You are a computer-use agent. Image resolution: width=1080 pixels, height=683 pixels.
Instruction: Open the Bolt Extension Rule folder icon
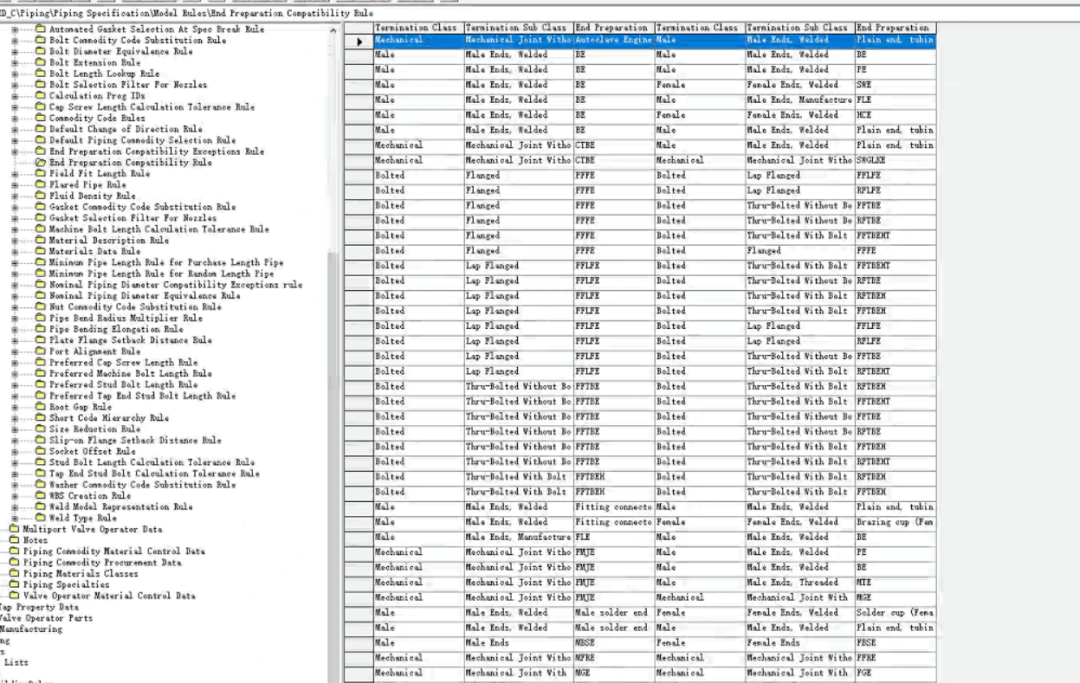click(x=41, y=62)
